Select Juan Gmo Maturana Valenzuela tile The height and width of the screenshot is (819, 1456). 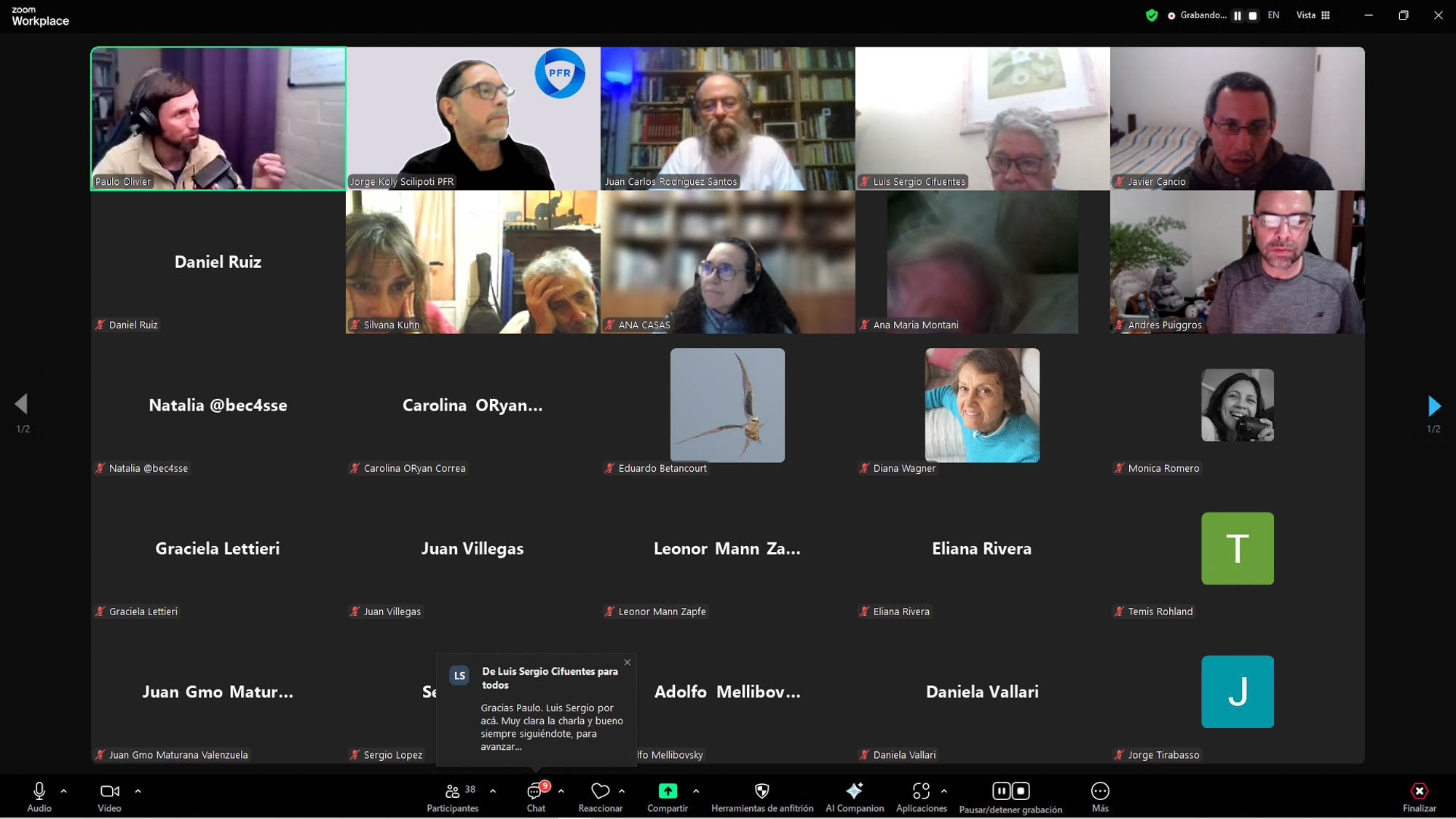(218, 692)
